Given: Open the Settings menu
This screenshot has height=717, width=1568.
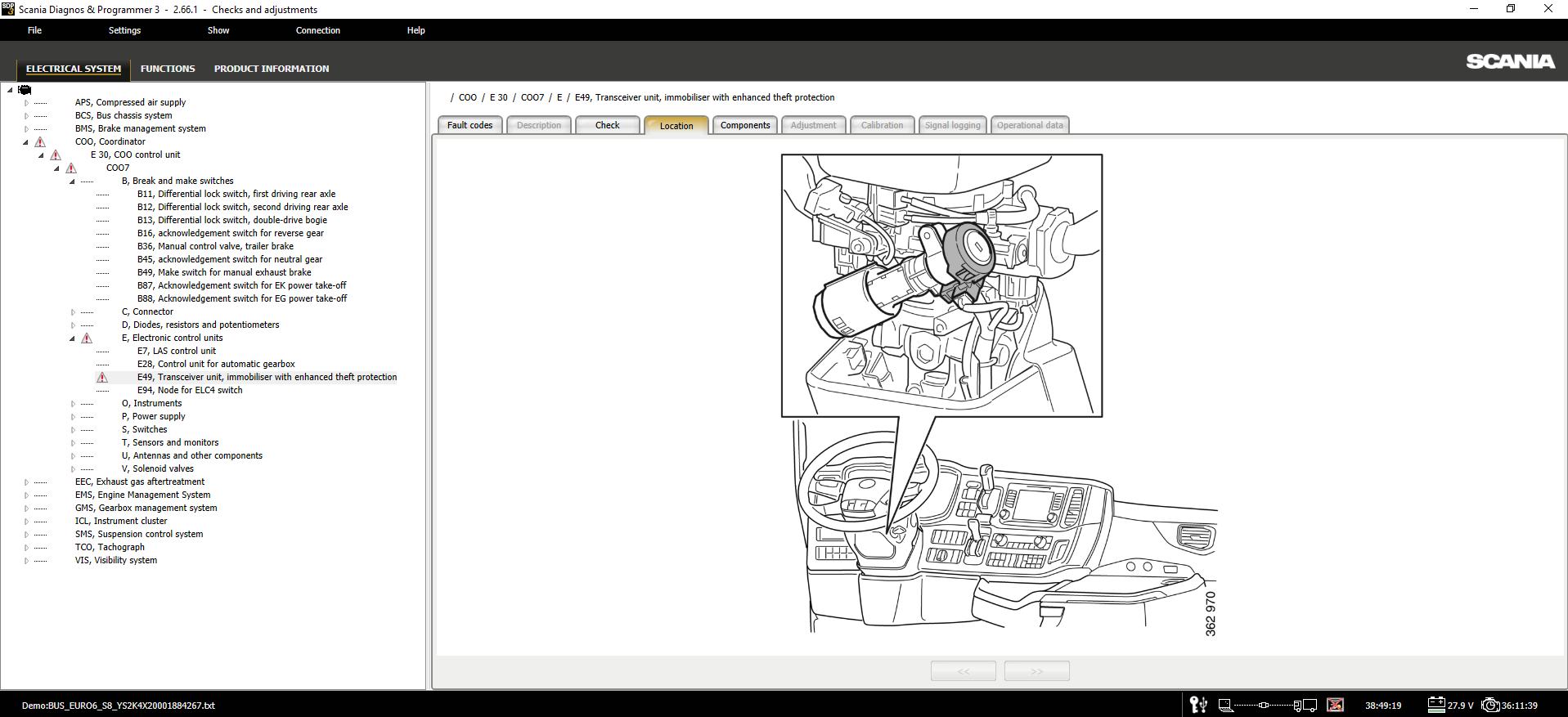Looking at the screenshot, I should 124,30.
